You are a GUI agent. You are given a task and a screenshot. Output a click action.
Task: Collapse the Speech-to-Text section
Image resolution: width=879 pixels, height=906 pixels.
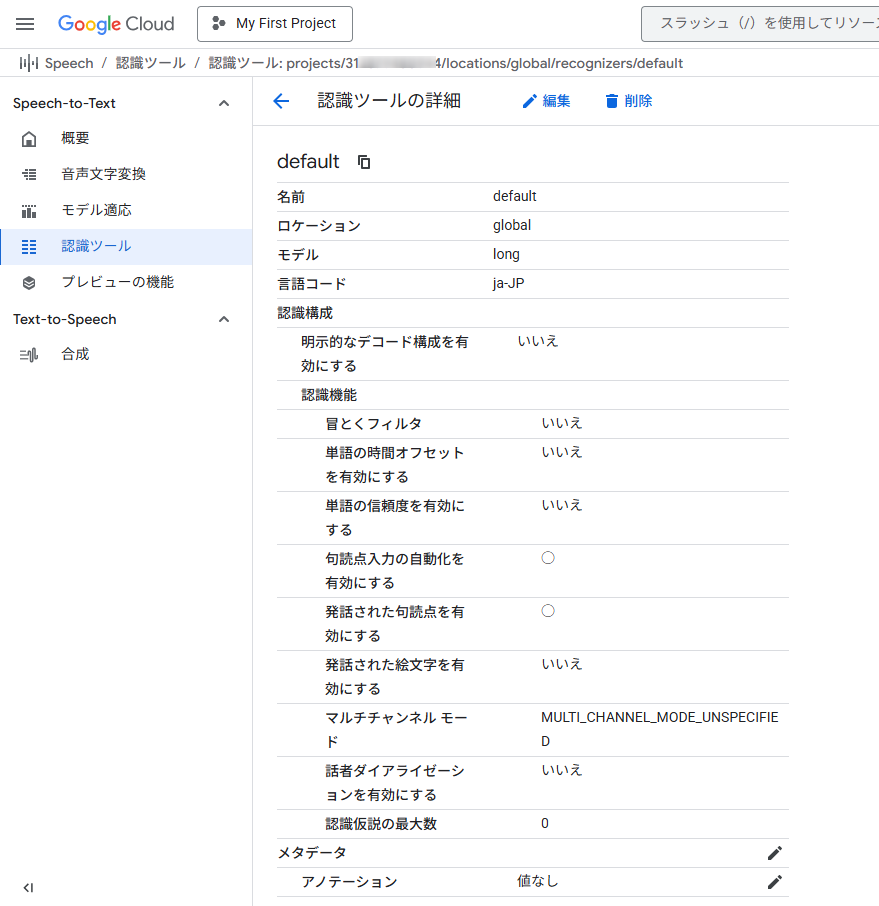[224, 104]
